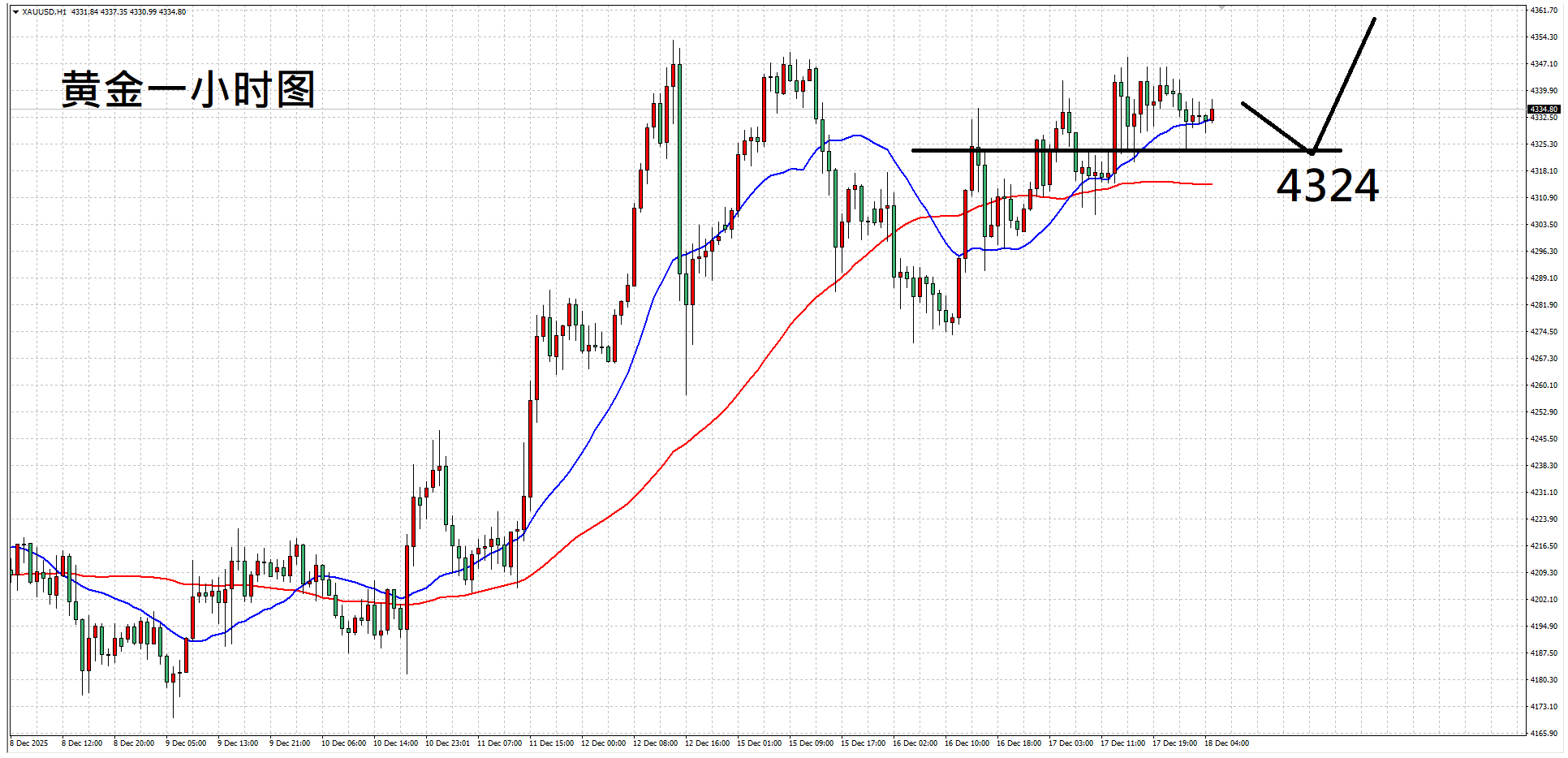1568x758 pixels.
Task: Click the 4361.70 price axis label
Action: coord(1543,11)
